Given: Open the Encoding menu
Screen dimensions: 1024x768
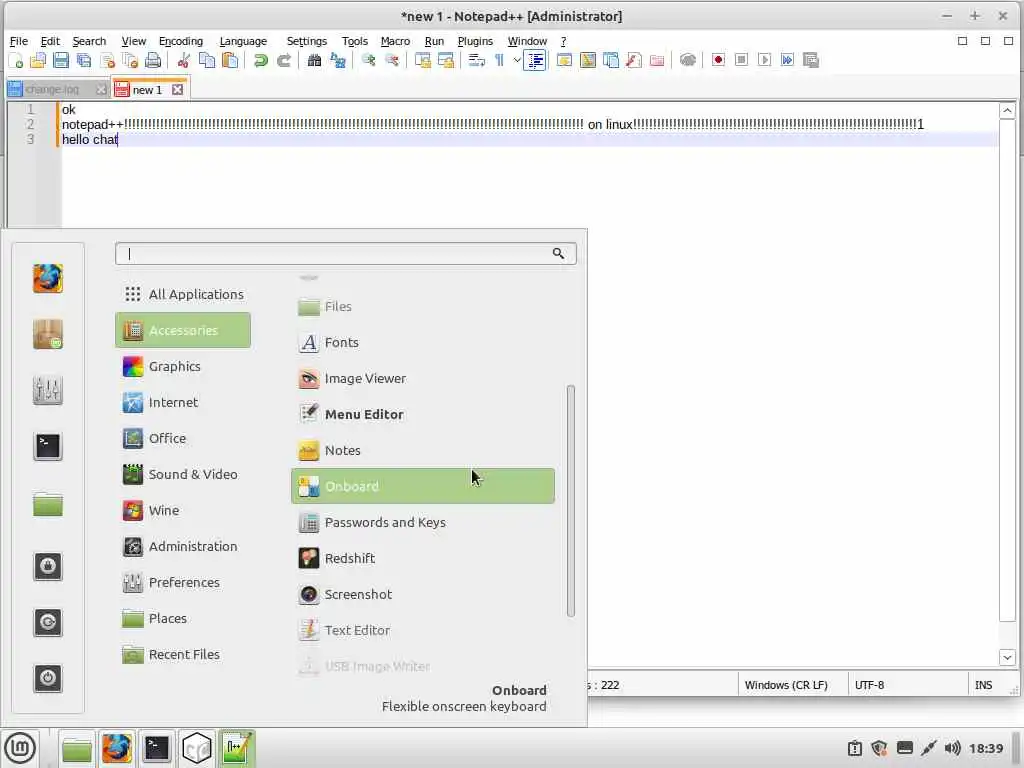Looking at the screenshot, I should pyautogui.click(x=181, y=41).
